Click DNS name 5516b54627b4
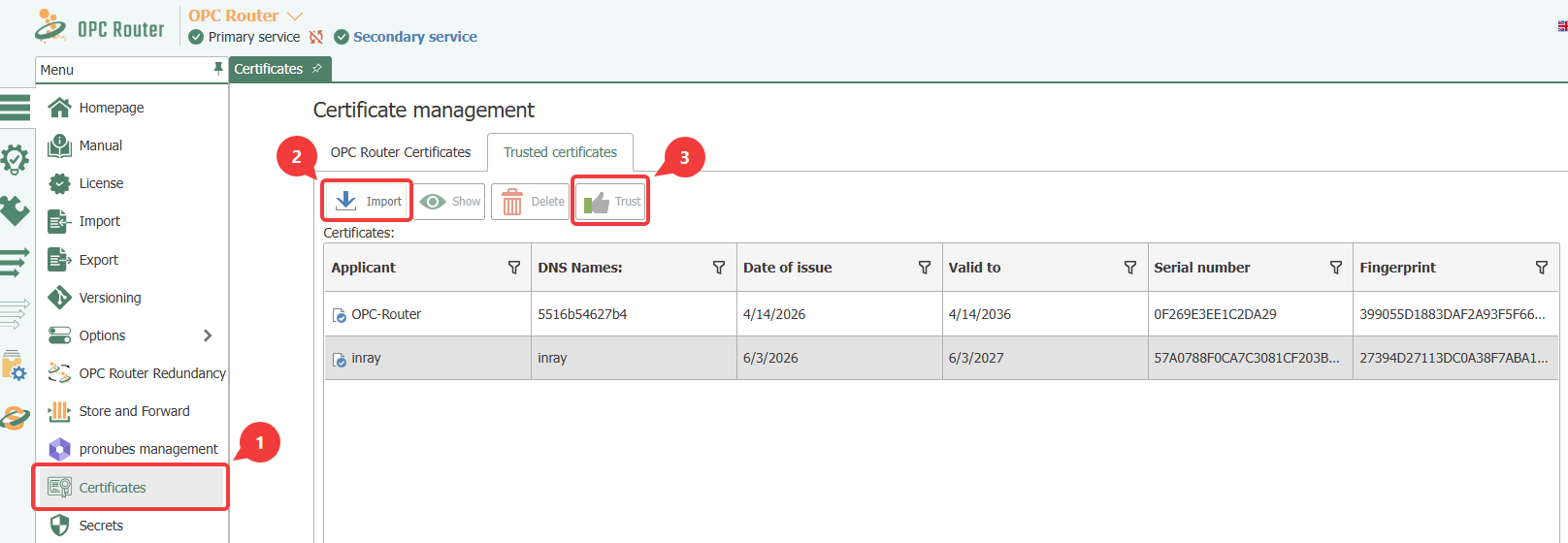 582,314
